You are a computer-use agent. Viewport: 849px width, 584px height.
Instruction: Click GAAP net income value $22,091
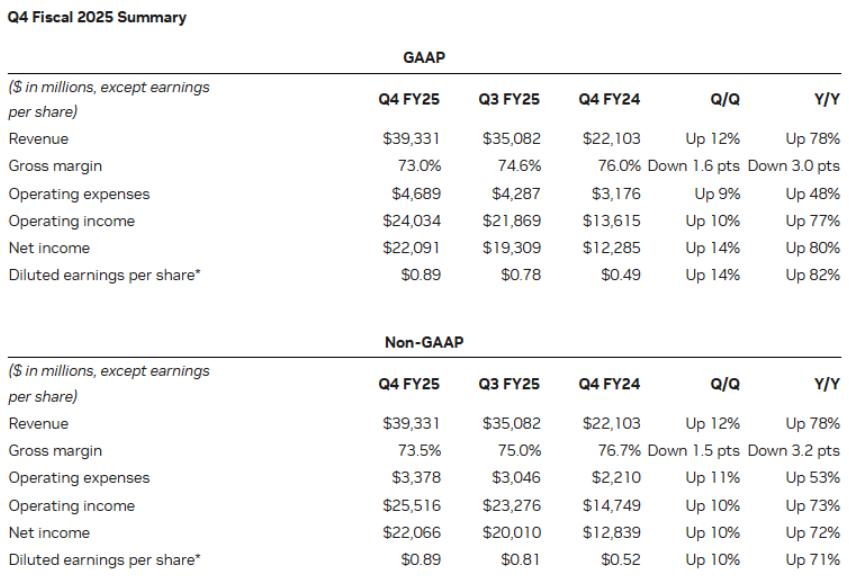click(411, 248)
